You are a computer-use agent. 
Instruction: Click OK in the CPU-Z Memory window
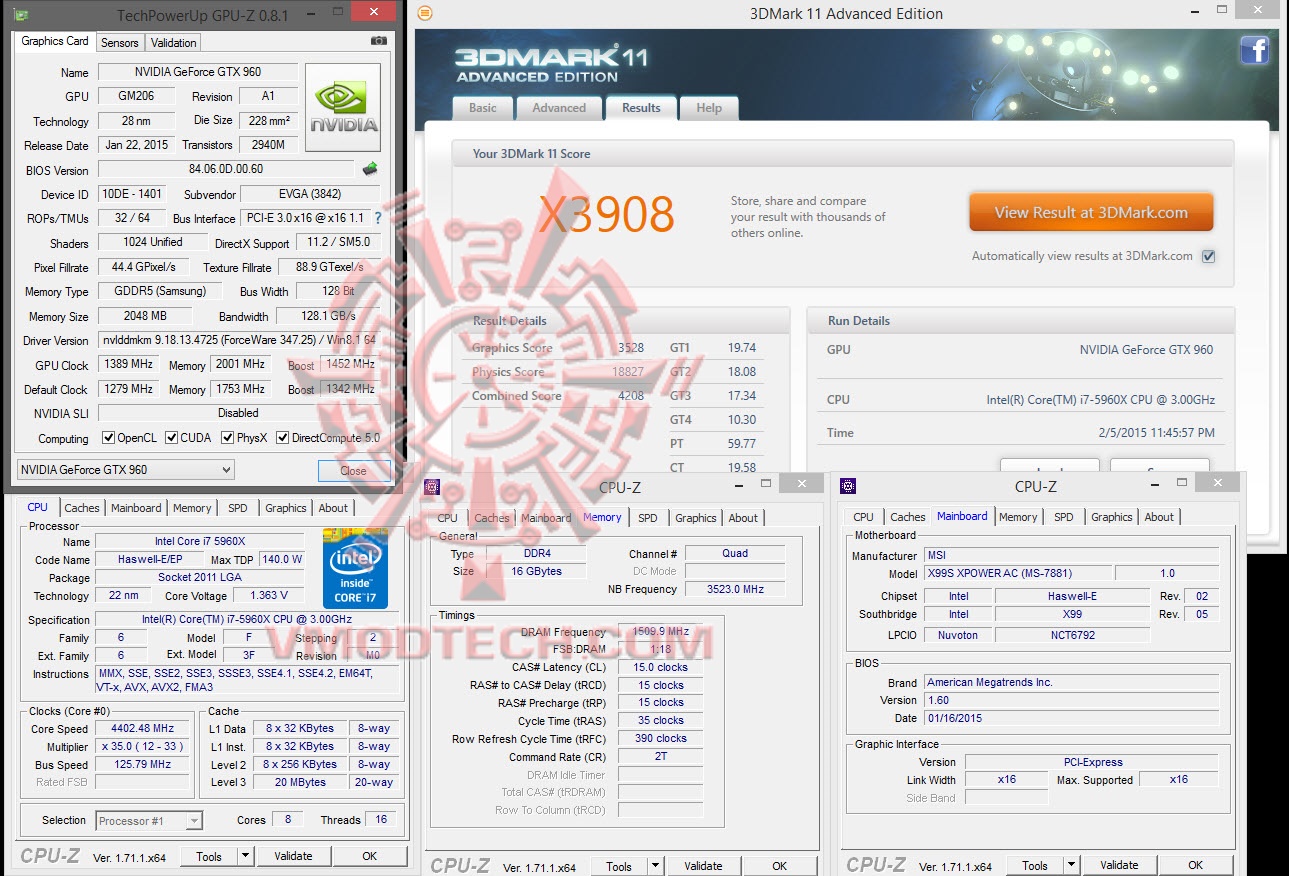[780, 866]
